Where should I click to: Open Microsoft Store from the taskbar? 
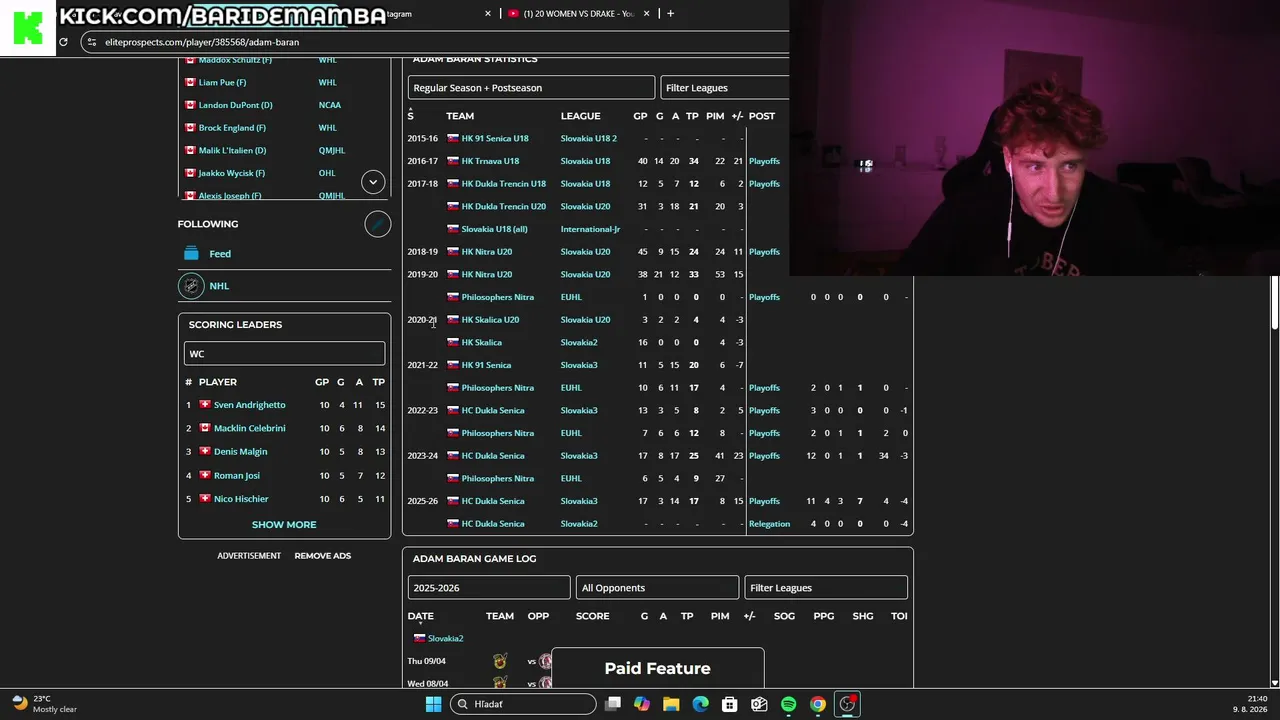coord(730,704)
